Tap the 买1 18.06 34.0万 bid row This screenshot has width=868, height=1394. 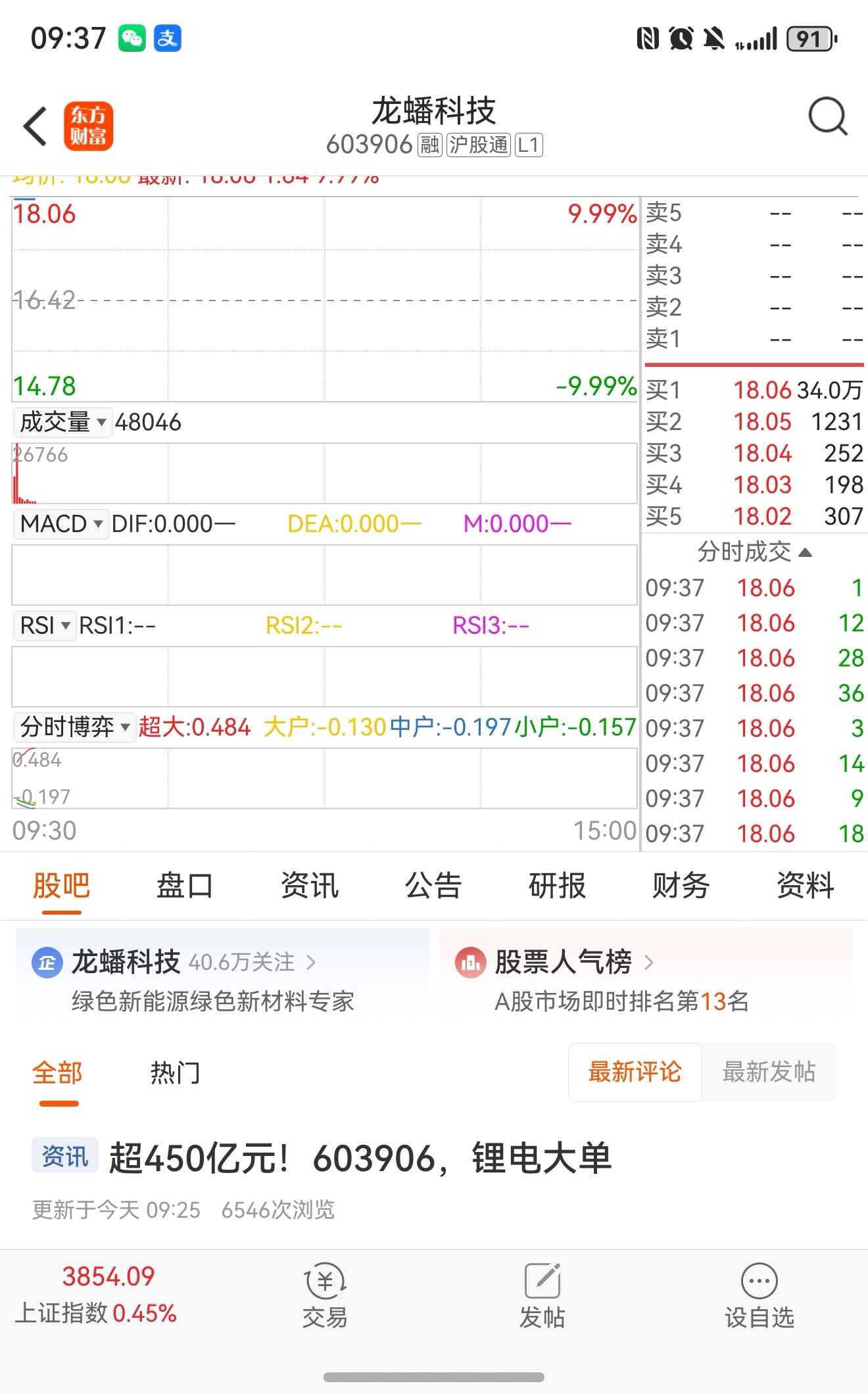point(754,391)
